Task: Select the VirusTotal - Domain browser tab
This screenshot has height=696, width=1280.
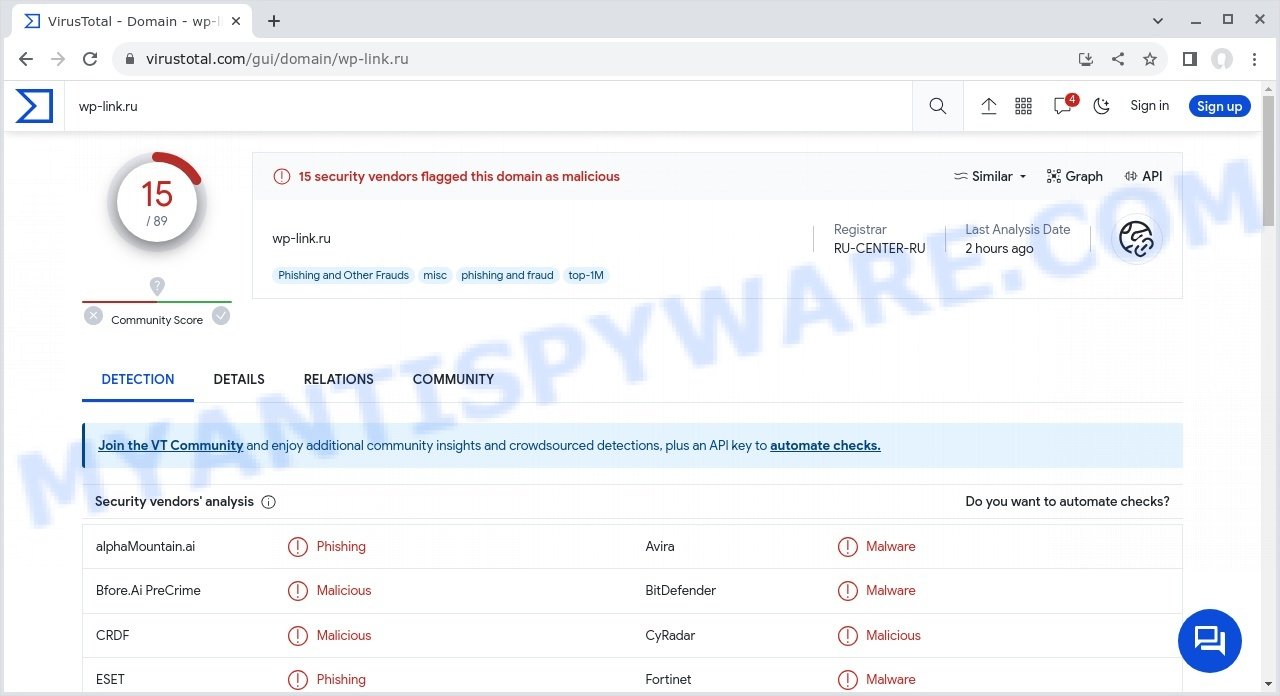Action: 130,21
